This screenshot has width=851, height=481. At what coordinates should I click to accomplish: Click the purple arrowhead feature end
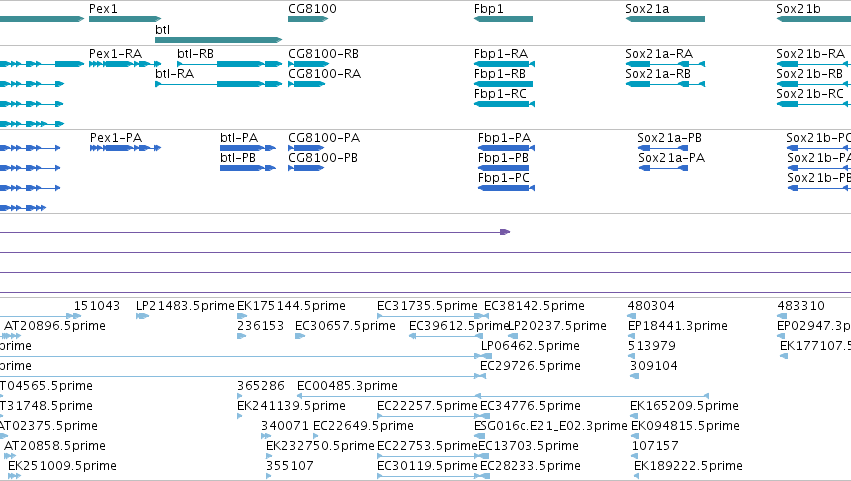pos(505,232)
